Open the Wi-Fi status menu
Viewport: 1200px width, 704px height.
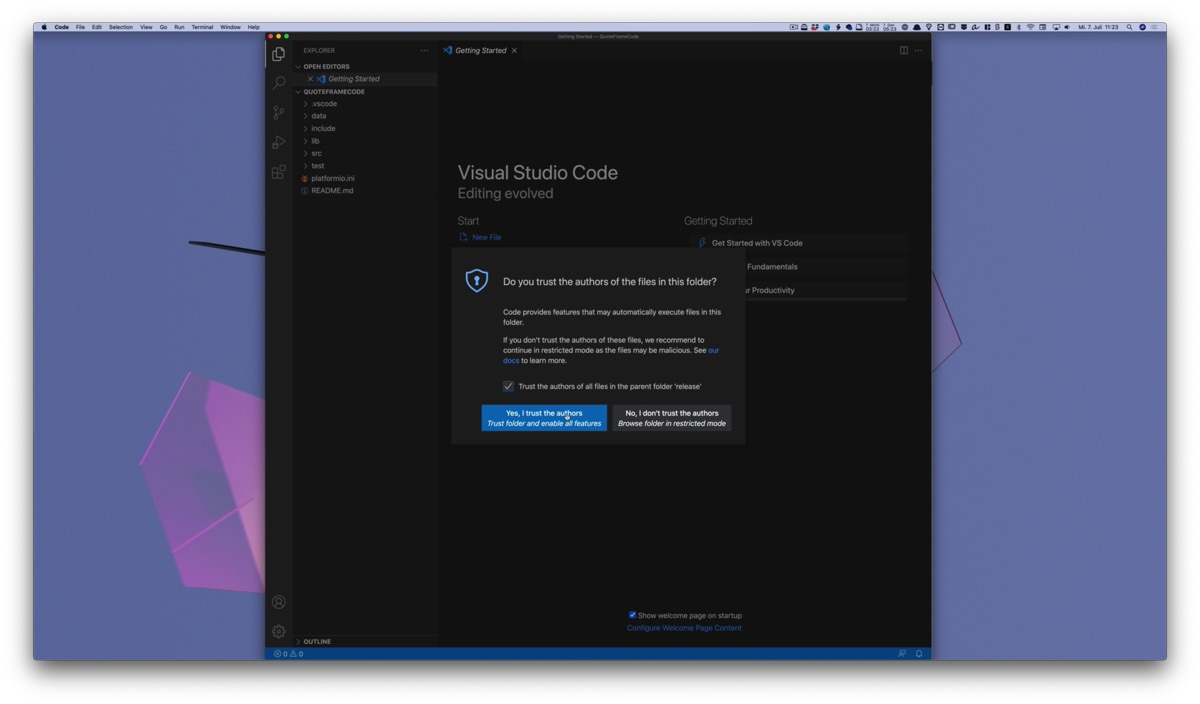coord(1030,27)
